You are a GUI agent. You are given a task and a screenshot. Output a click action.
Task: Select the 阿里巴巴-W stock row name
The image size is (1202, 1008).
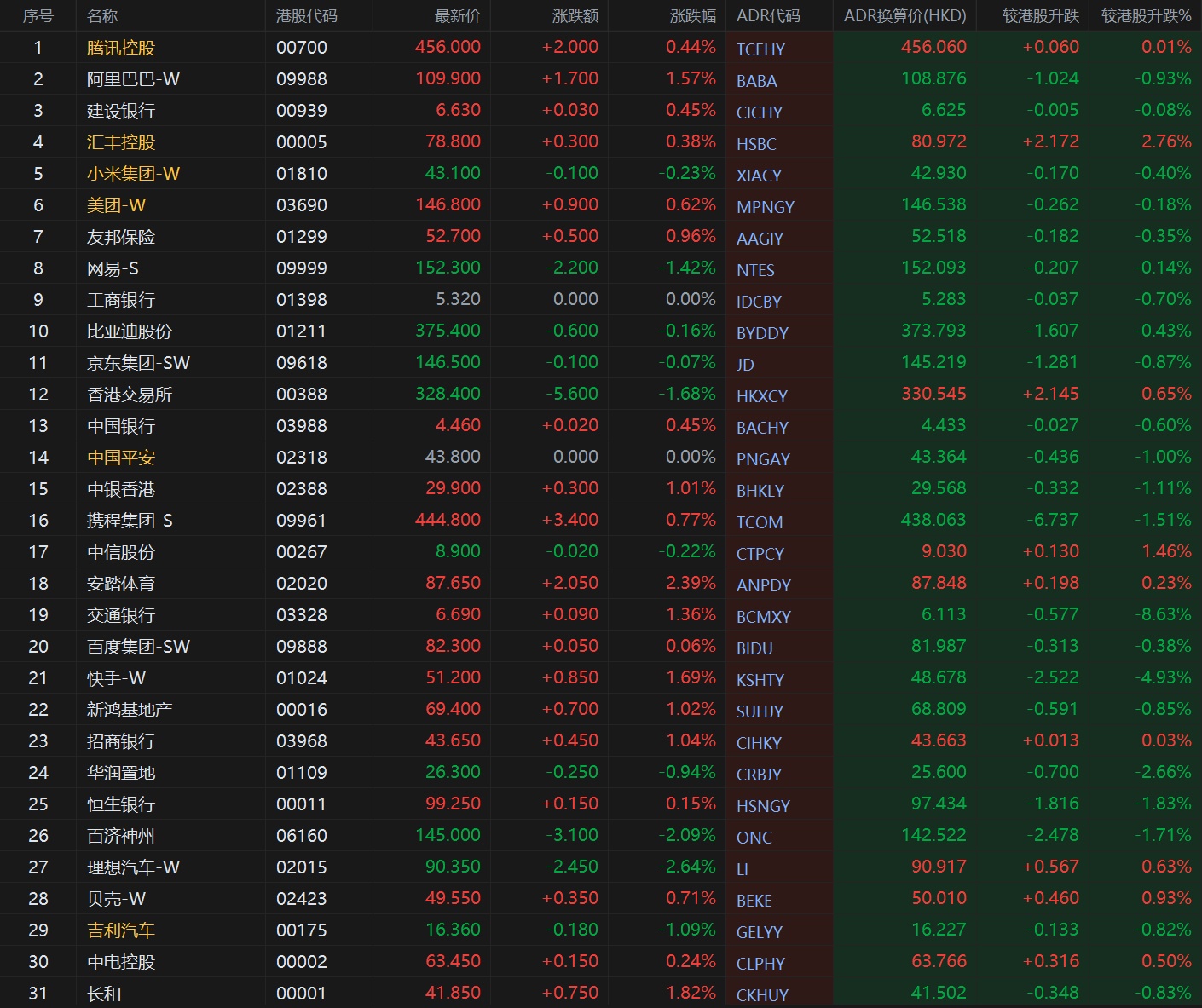[x=133, y=79]
